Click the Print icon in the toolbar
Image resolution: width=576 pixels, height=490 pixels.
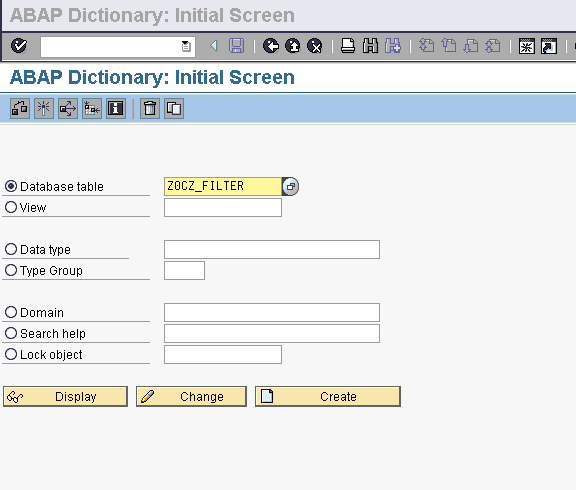point(348,46)
